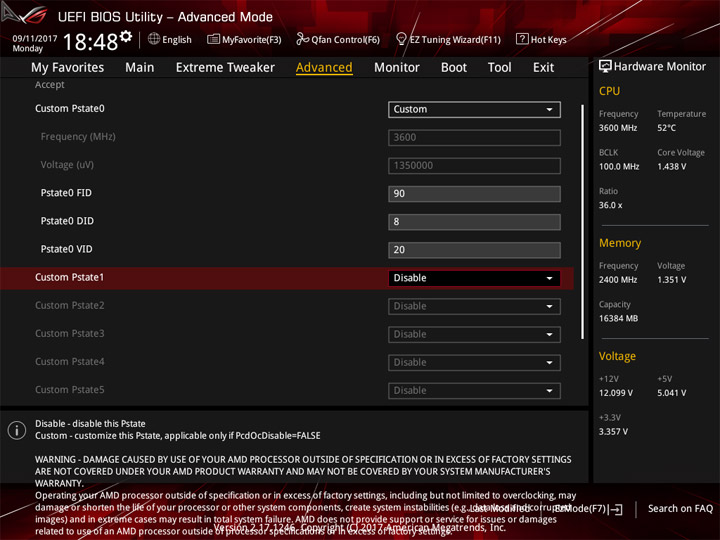The image size is (720, 540).
Task: Select the Custom Pstate1 row label
Action: pos(69,277)
